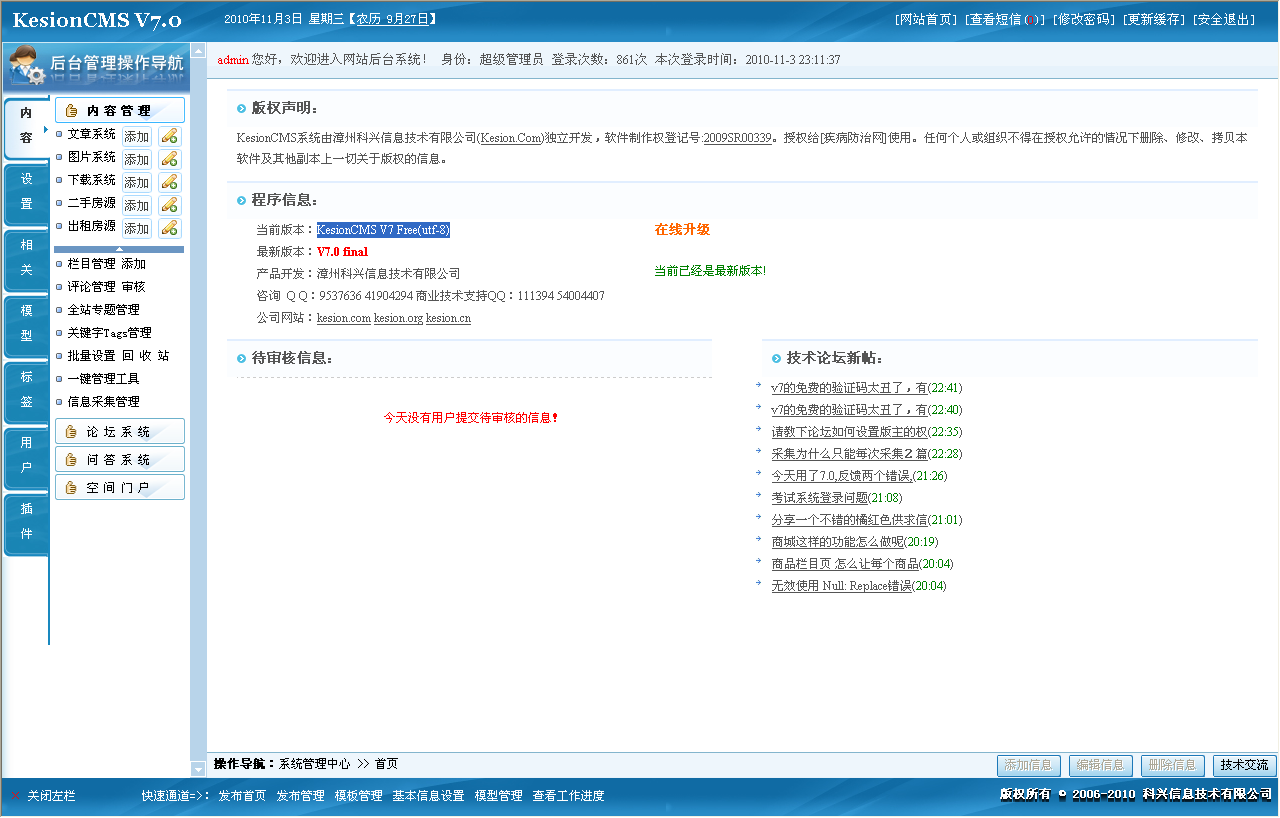Collapse the 内容管理 section header
The width and height of the screenshot is (1280, 818).
pyautogui.click(x=120, y=111)
